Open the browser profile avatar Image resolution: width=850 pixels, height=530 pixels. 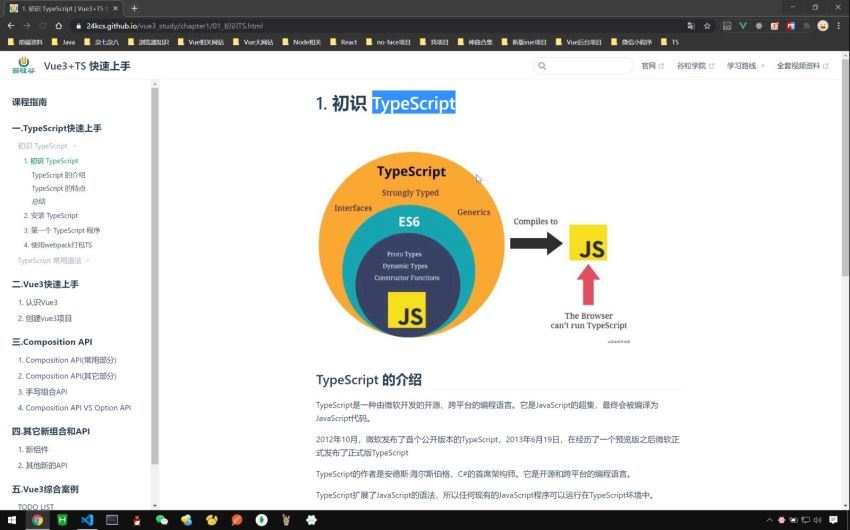point(822,25)
